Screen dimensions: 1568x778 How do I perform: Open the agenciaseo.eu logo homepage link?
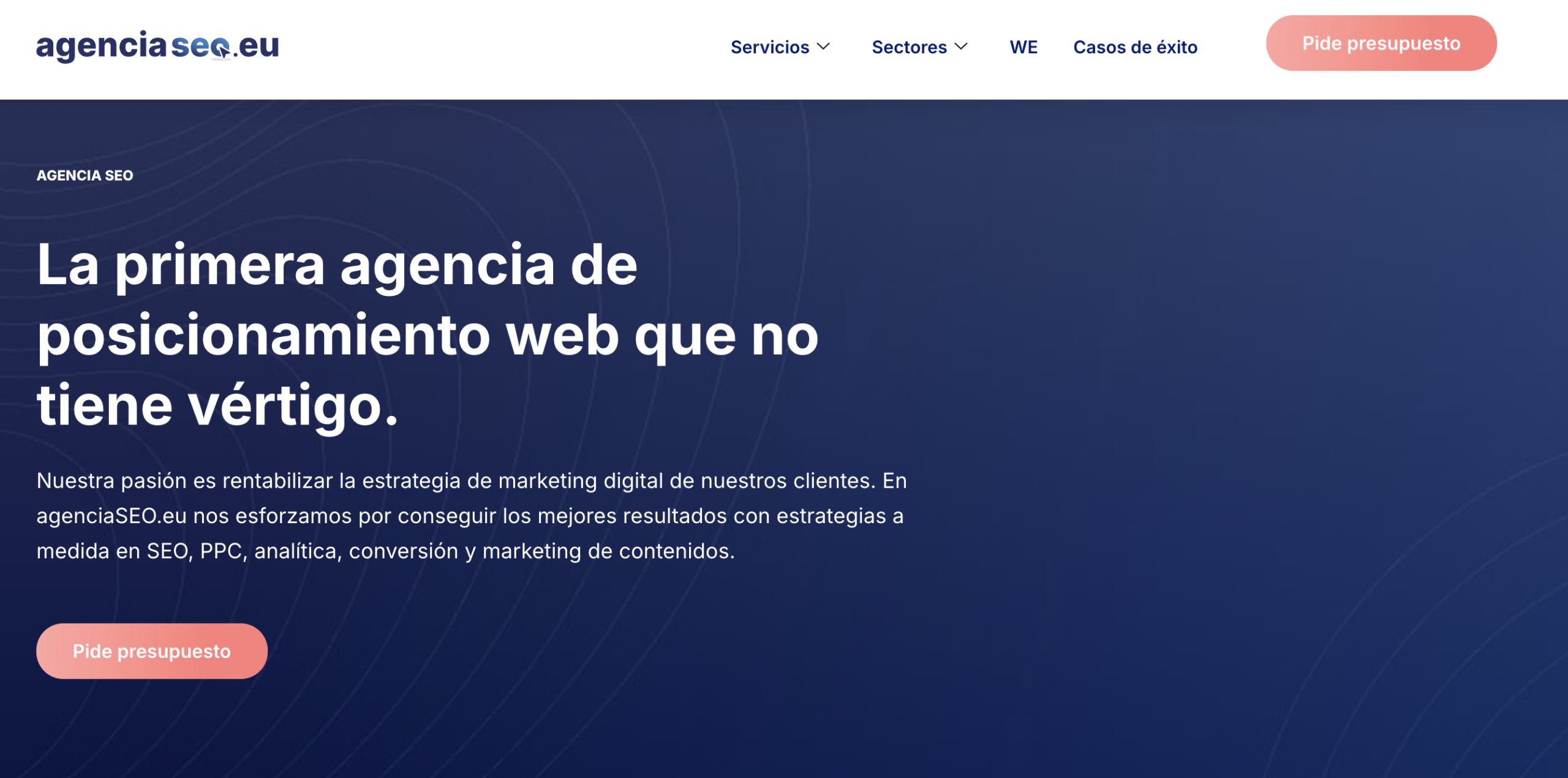tap(157, 46)
